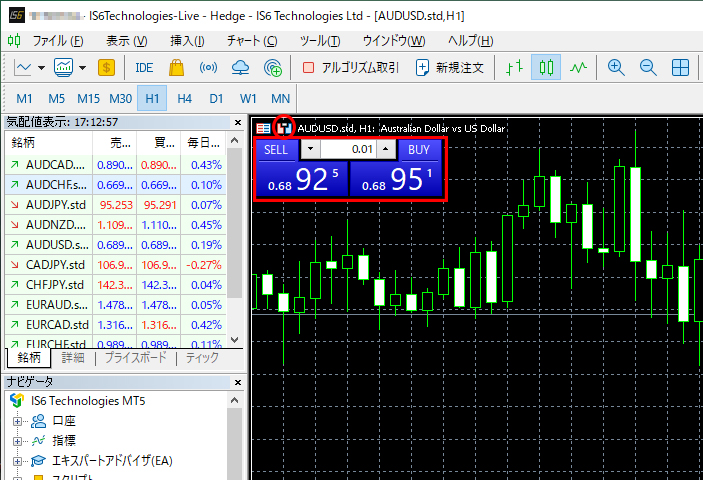
Task: Select the EURCAD.std row
Action: click(115, 324)
